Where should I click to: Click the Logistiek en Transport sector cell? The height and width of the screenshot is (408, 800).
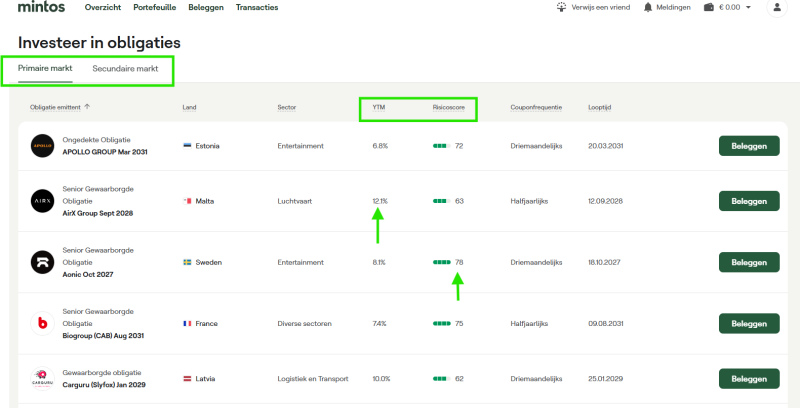pyautogui.click(x=313, y=378)
